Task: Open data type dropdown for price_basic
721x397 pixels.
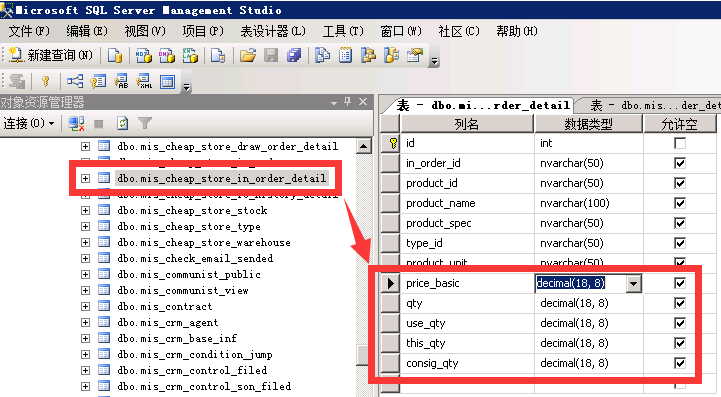Action: 633,283
